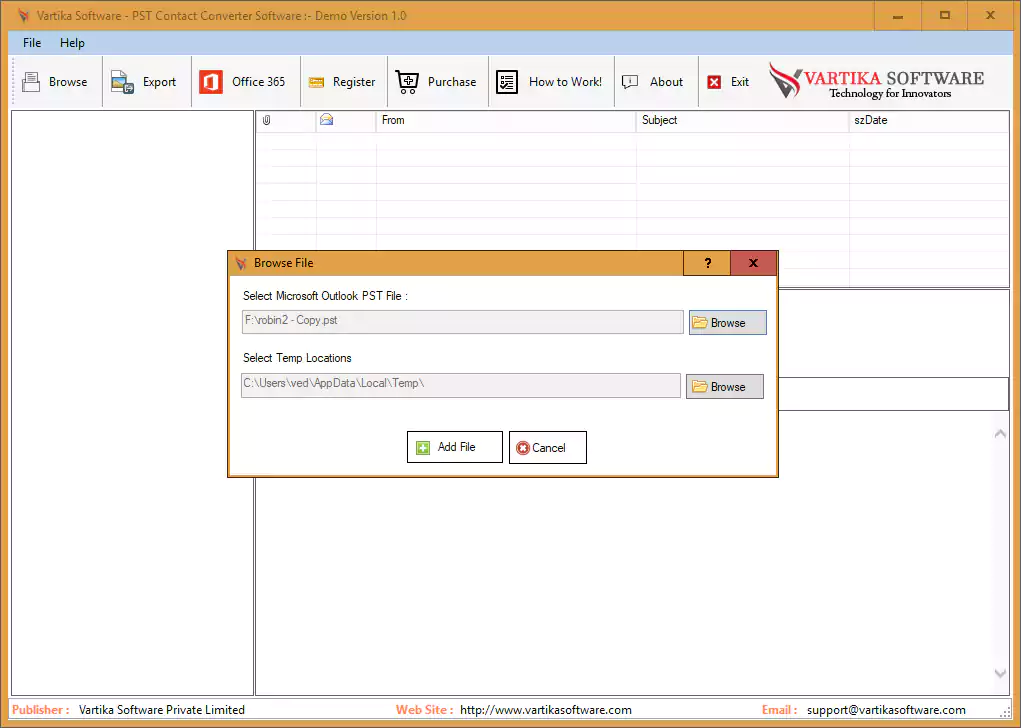Click the Register card icon
1021x728 pixels.
click(x=316, y=83)
